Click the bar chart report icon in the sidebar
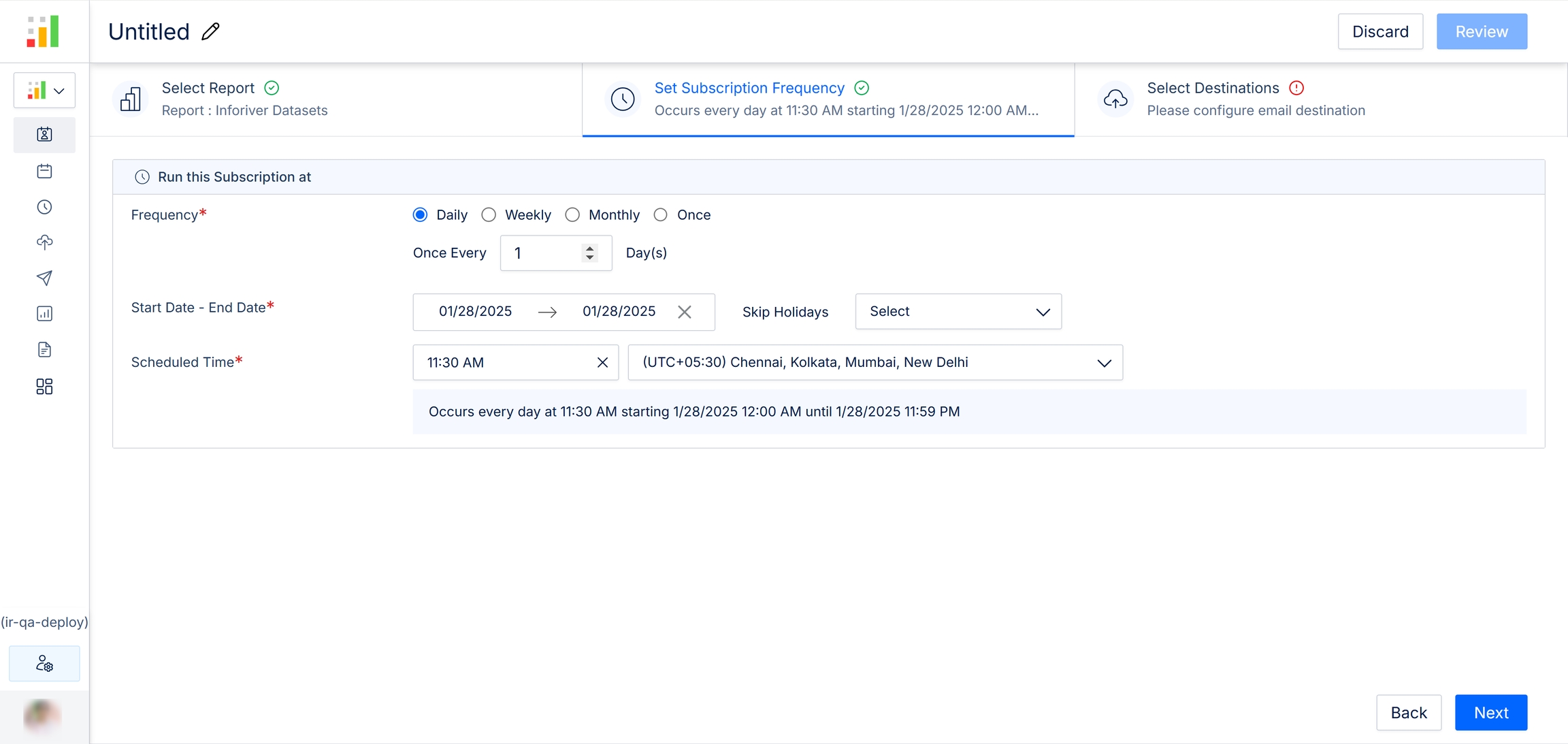The image size is (1568, 744). [44, 314]
